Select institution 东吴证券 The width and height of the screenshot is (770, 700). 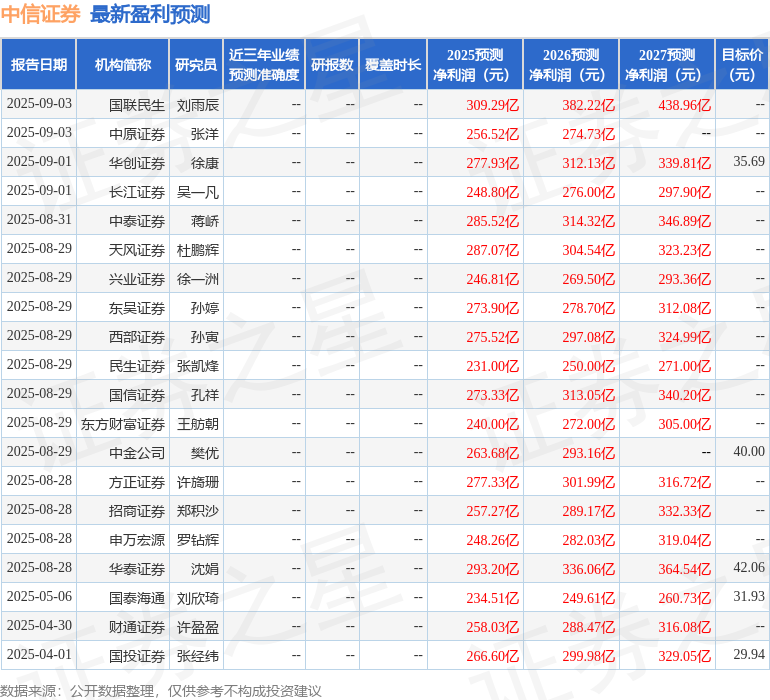(x=137, y=308)
